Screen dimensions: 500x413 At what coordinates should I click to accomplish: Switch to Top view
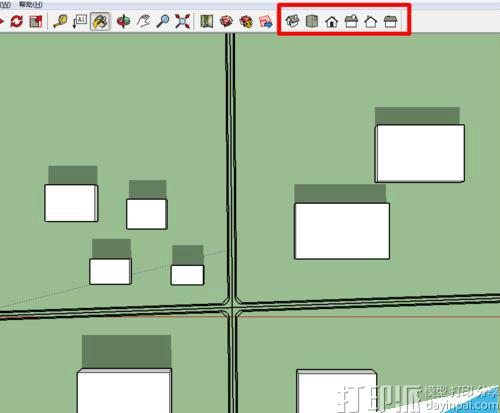click(312, 21)
